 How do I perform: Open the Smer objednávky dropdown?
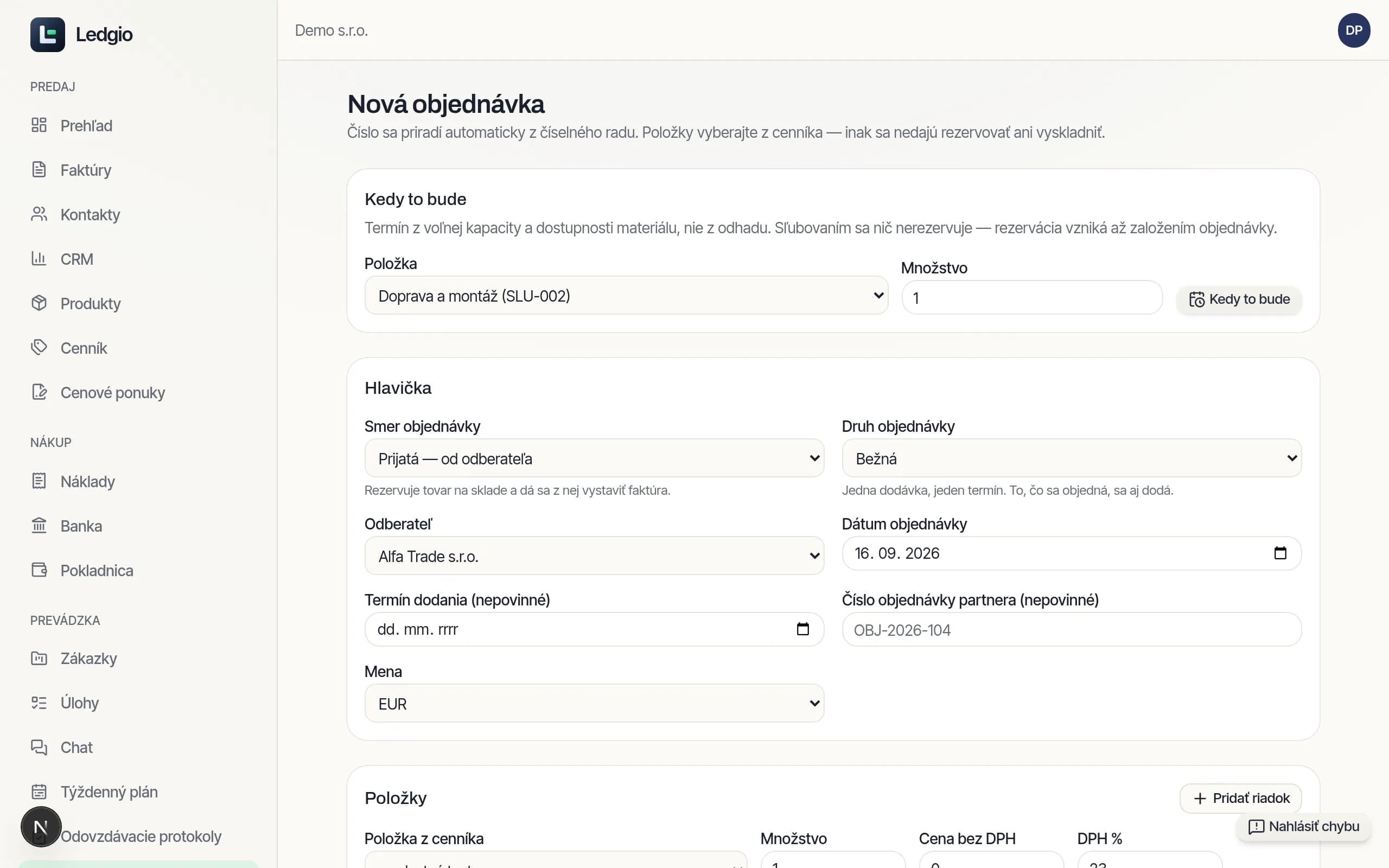click(594, 458)
